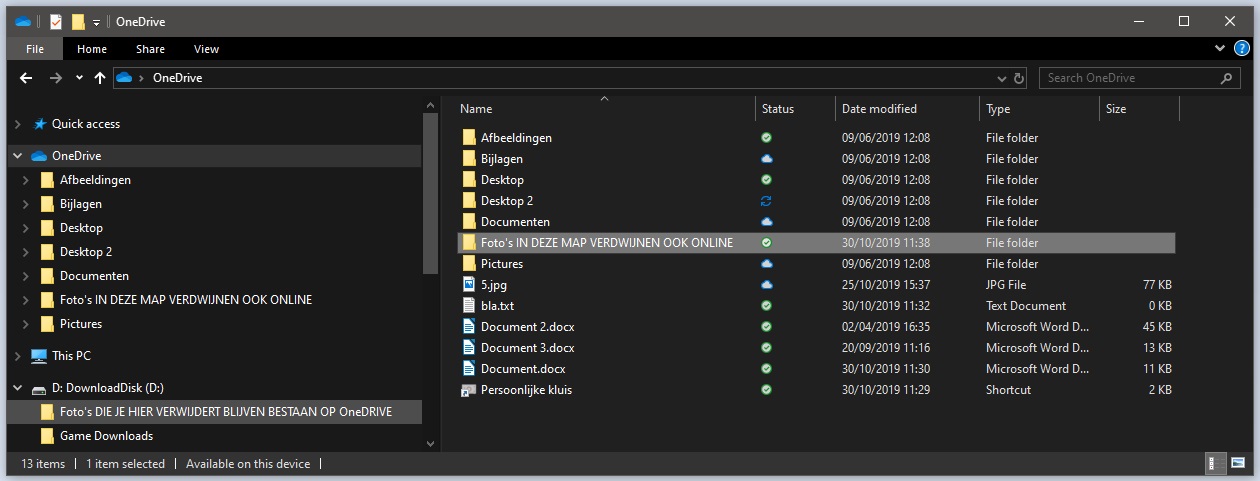This screenshot has height=481, width=1260.
Task: Select the Persoonlijke kluis shortcut icon
Action: pos(468,390)
